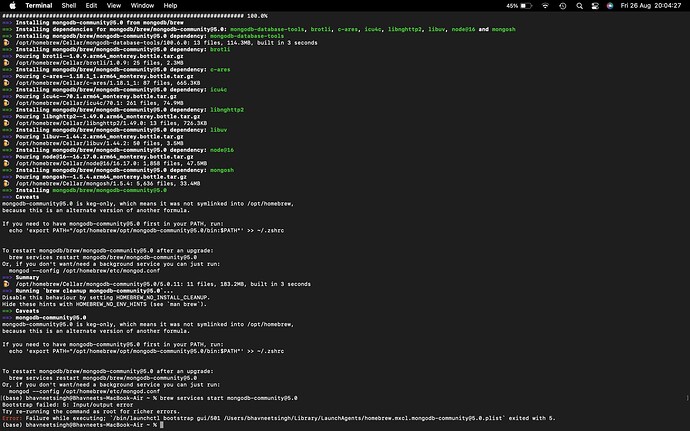
Task: Click the Time Machine menu bar icon
Action: [564, 5]
